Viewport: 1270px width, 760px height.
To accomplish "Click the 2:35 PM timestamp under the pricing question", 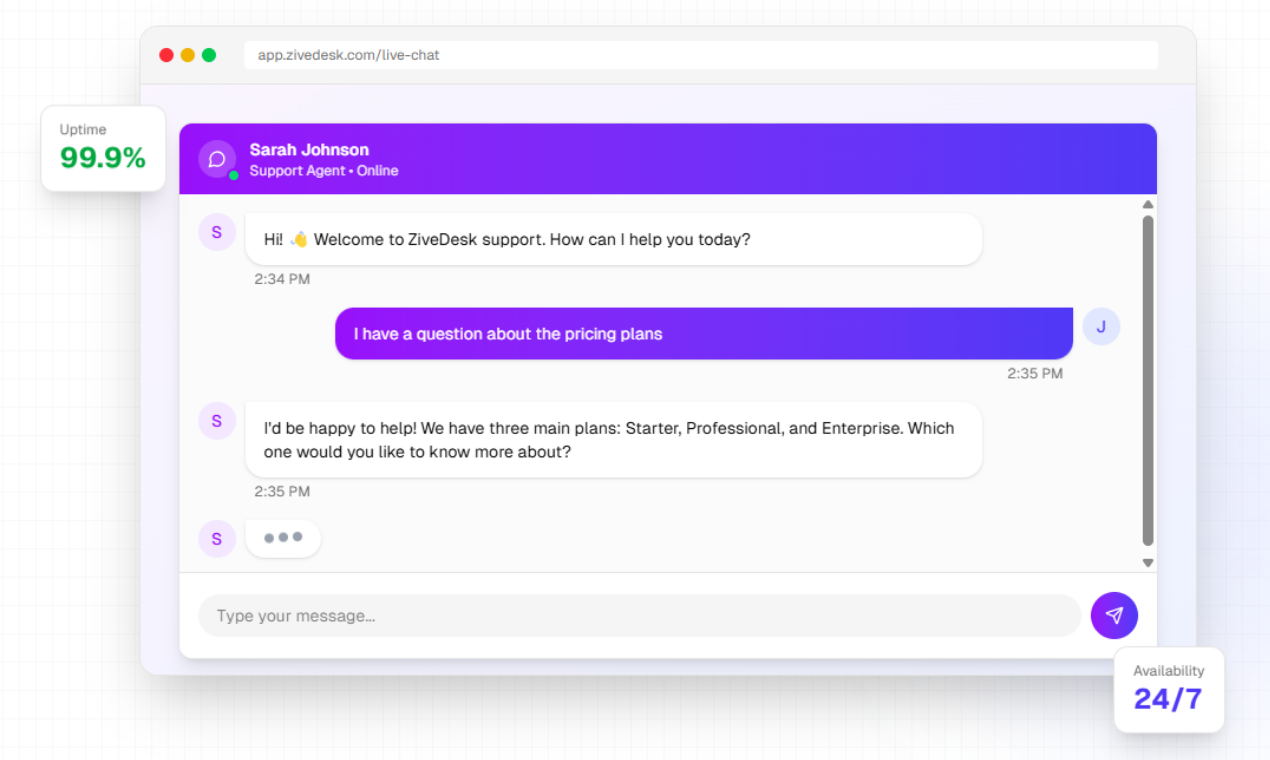I will pyautogui.click(x=1035, y=373).
